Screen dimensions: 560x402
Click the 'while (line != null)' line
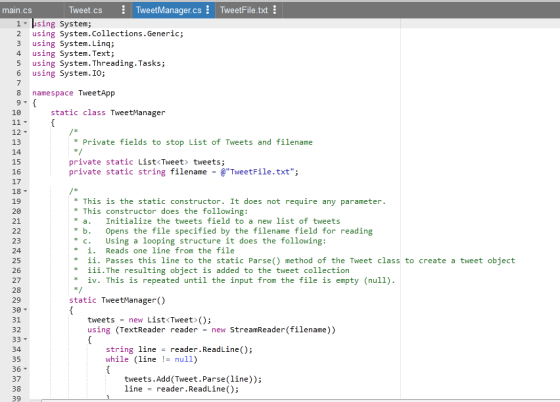pyautogui.click(x=151, y=359)
